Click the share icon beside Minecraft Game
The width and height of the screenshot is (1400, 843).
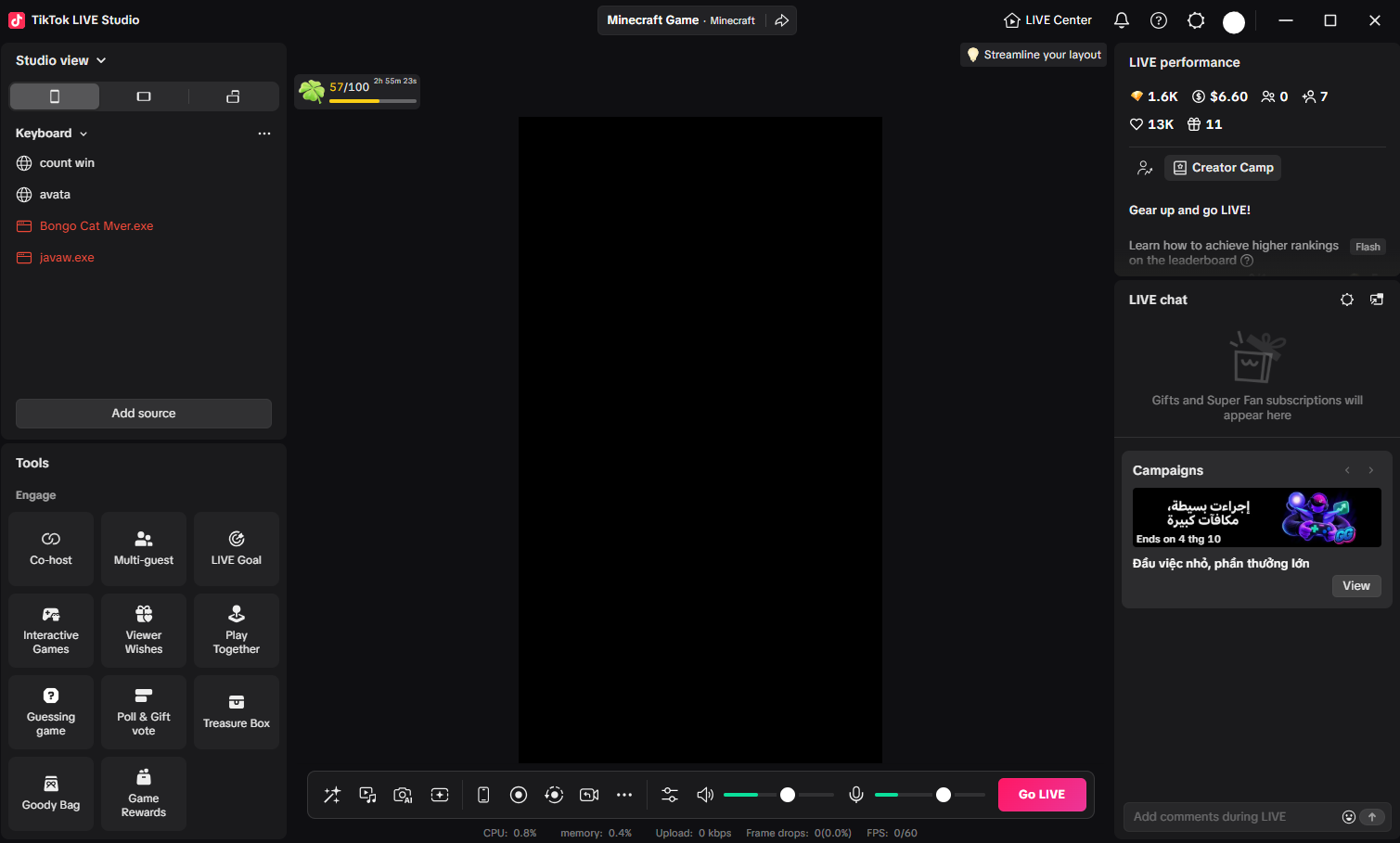click(782, 20)
